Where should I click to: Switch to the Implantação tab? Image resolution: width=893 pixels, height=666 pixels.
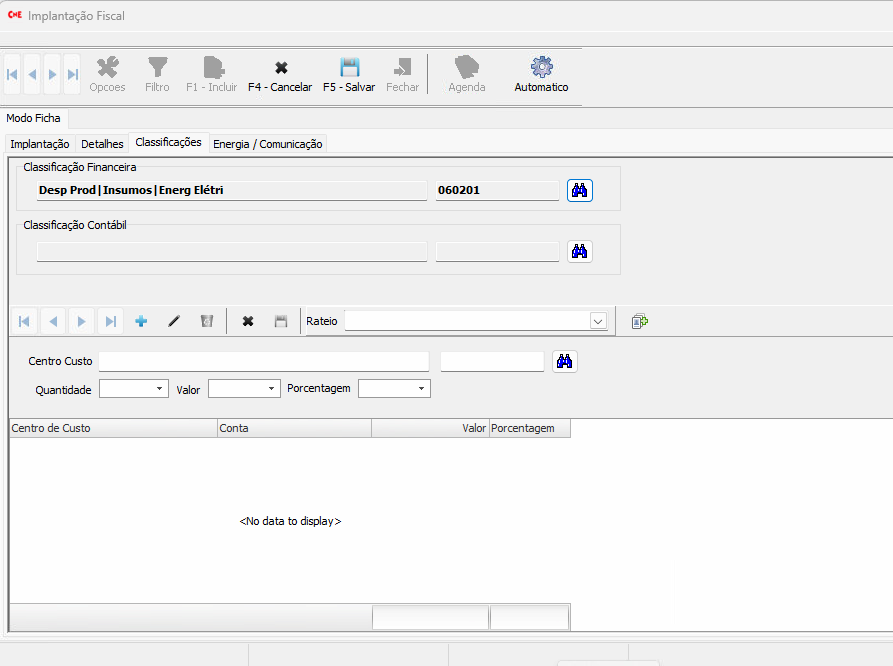(40, 144)
